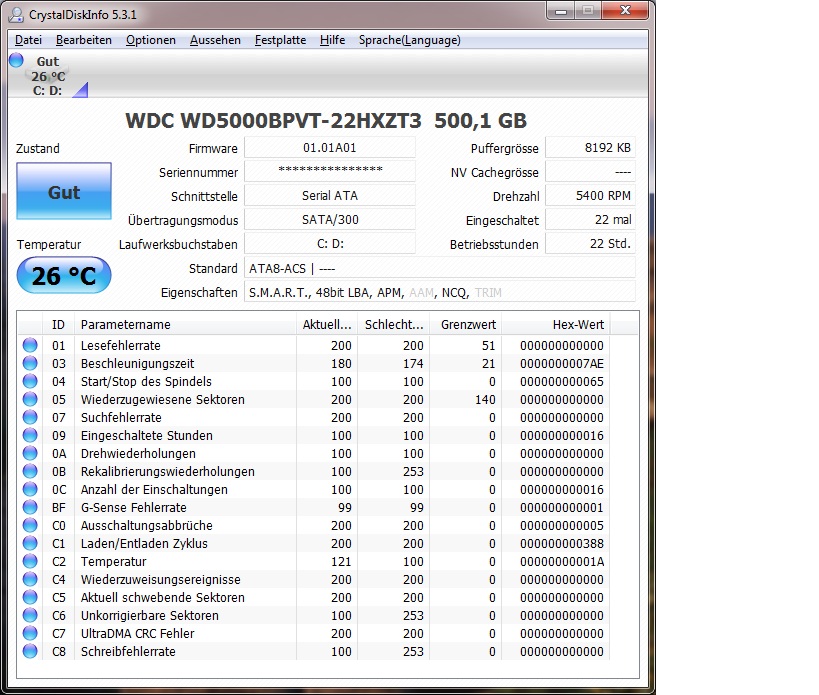Click status orb for G-Sense Fehlerrate
This screenshot has width=819, height=695.
click(30, 507)
